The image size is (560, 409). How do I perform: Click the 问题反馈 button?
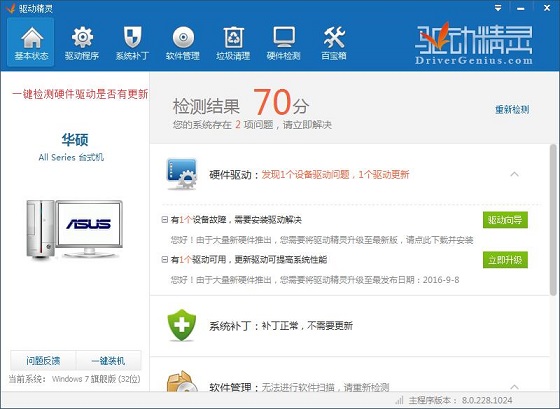point(43,360)
